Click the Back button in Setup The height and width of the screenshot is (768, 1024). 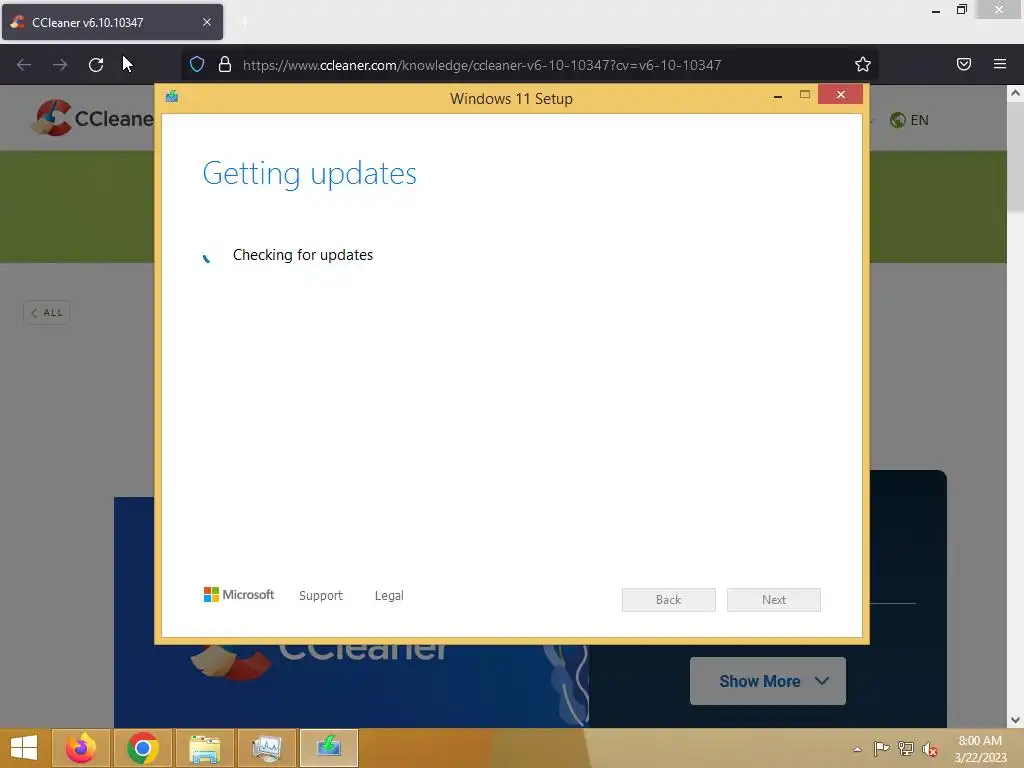[669, 600]
